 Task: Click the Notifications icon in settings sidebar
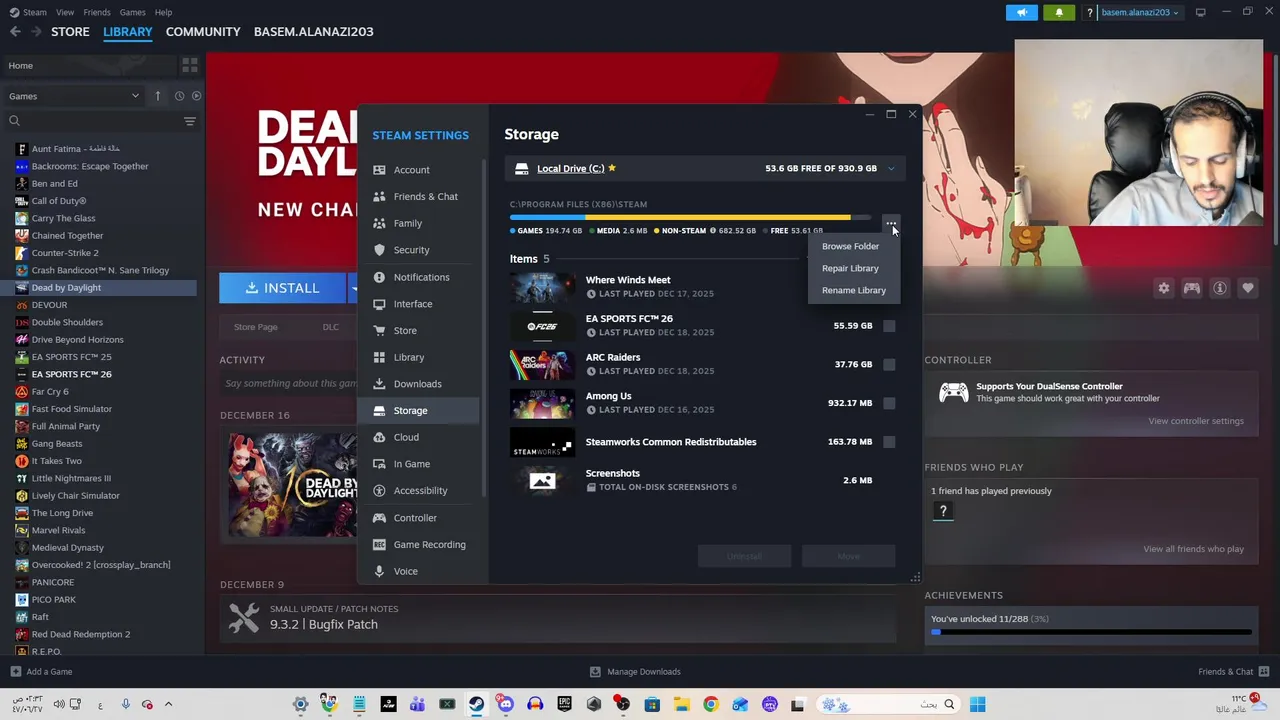click(x=379, y=277)
